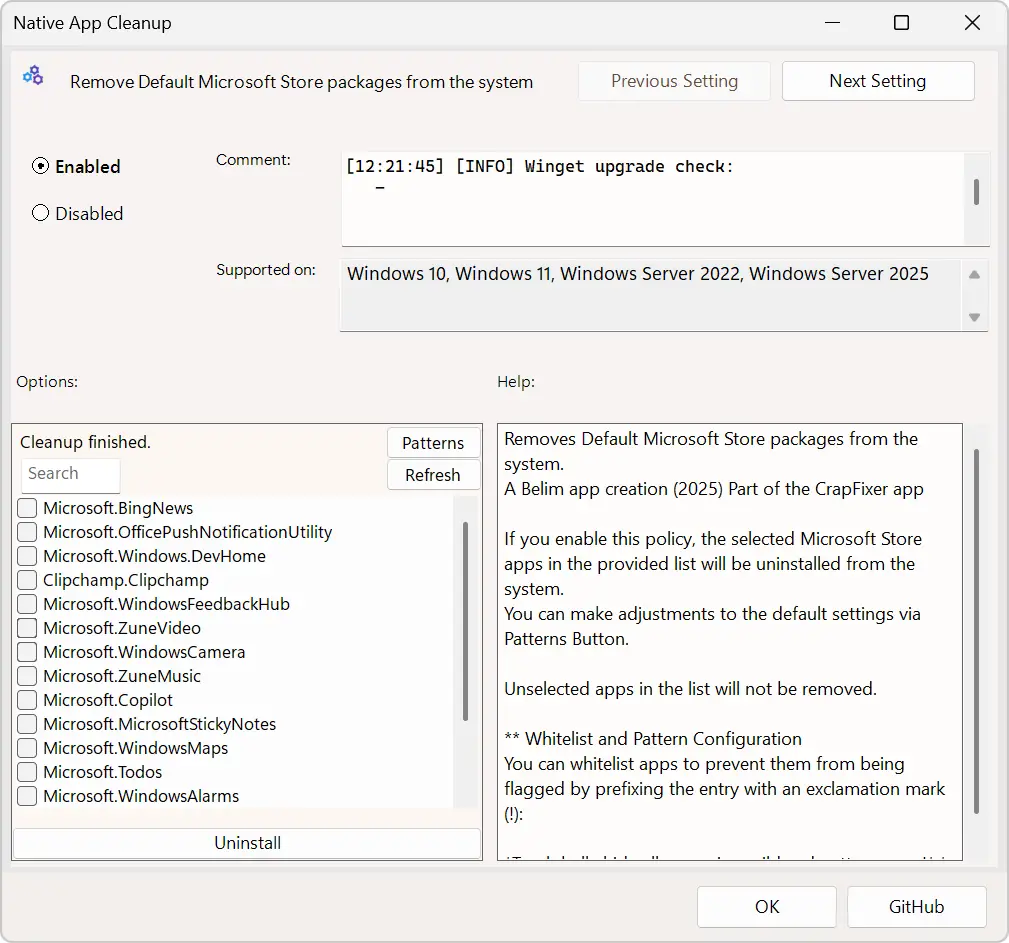Viewport: 1009px width, 943px height.
Task: Click the Supported on scroll down arrow
Action: pos(974,317)
